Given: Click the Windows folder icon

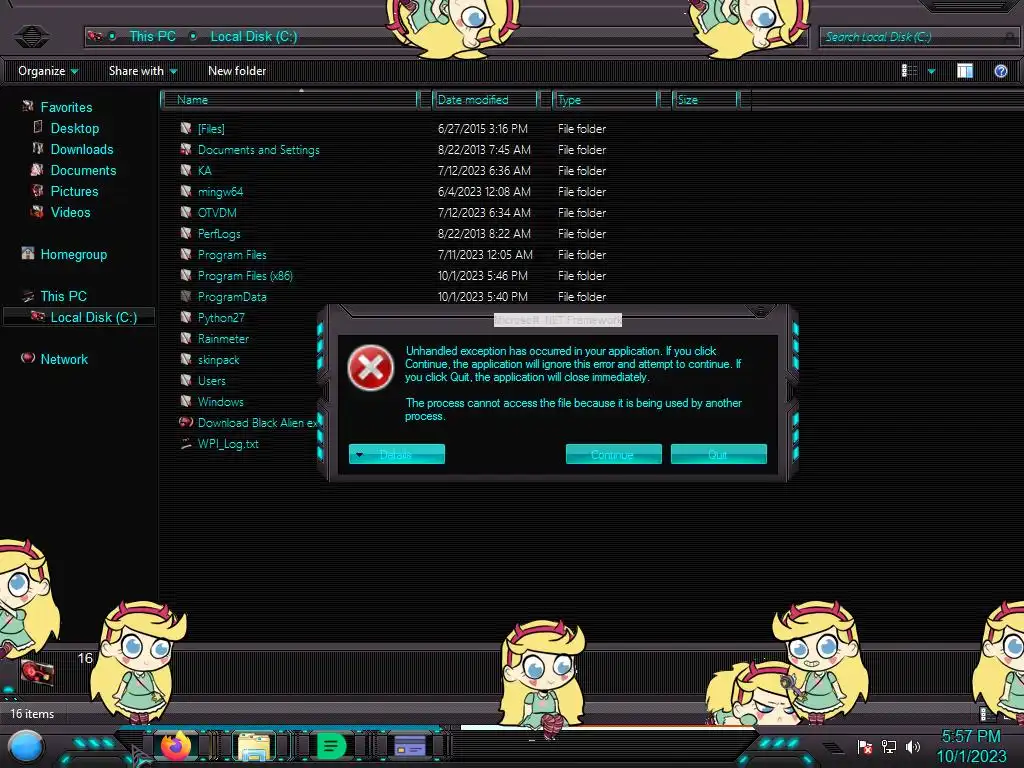Looking at the screenshot, I should click(x=186, y=401).
